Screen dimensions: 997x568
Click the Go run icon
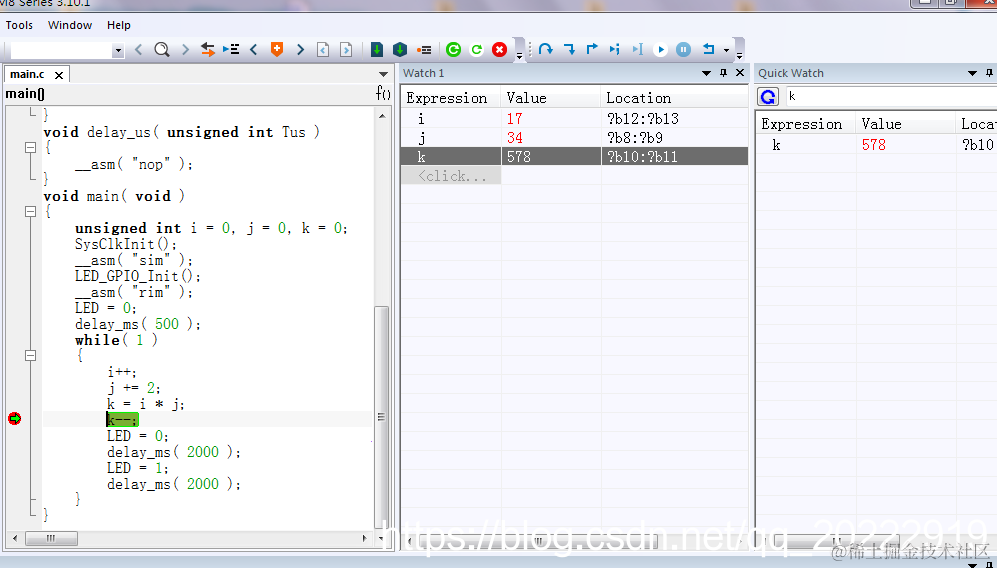[x=661, y=49]
